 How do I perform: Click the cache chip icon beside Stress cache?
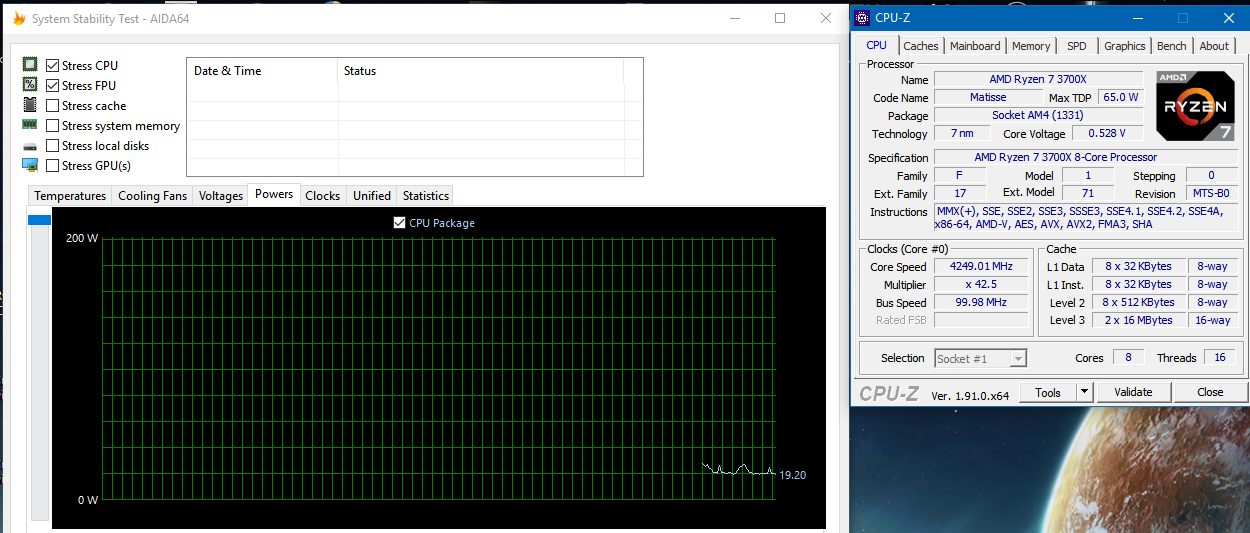coord(30,105)
